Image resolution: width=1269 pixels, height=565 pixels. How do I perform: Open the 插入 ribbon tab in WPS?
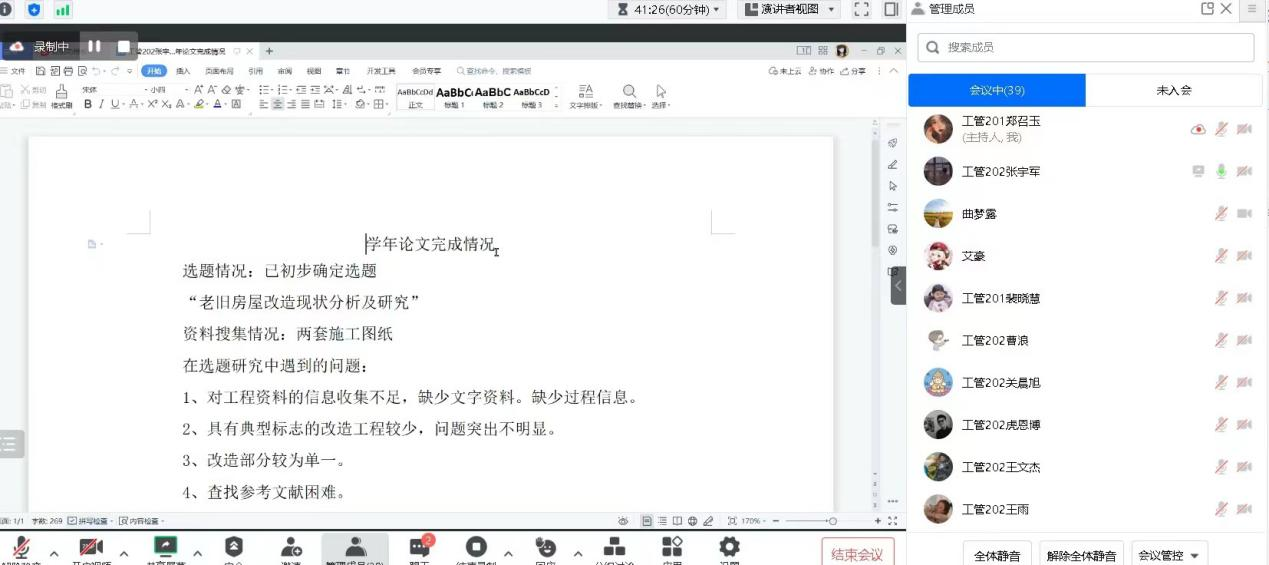(183, 71)
